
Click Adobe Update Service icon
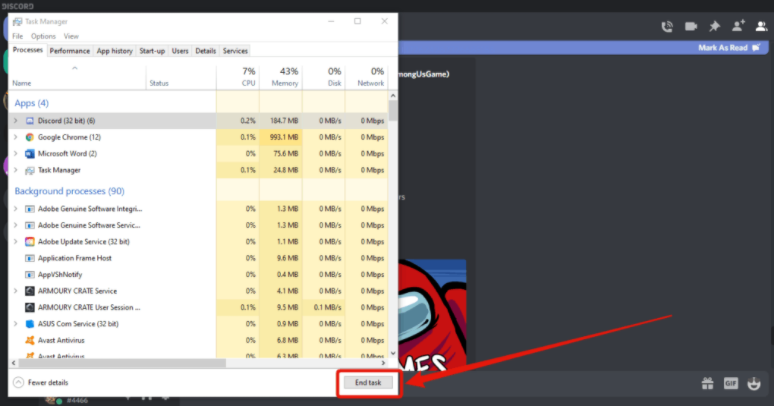click(x=30, y=242)
